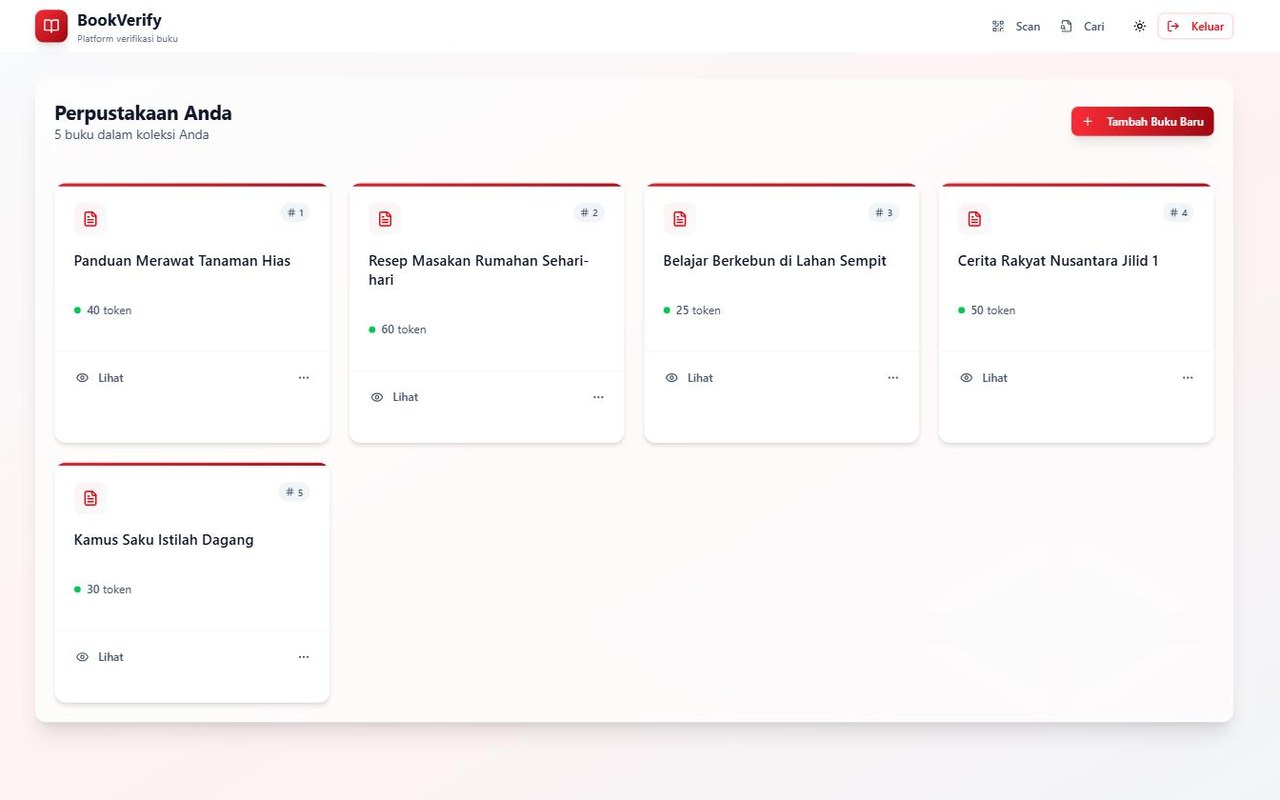Viewport: 1280px width, 800px height.
Task: Click the 25 token label
Action: click(698, 310)
